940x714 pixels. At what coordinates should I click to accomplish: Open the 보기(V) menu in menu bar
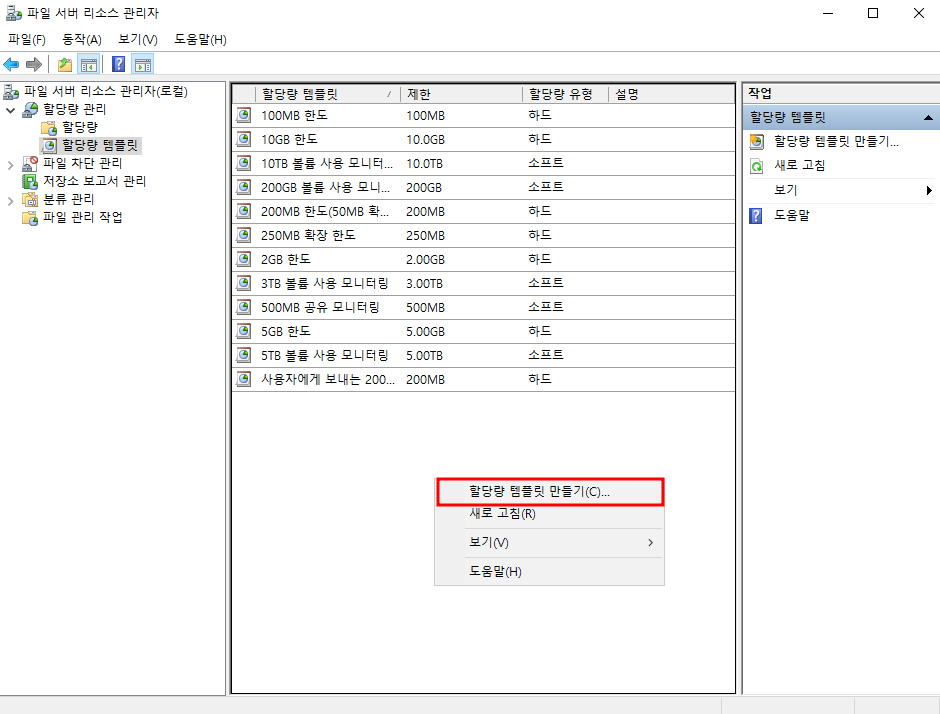138,40
